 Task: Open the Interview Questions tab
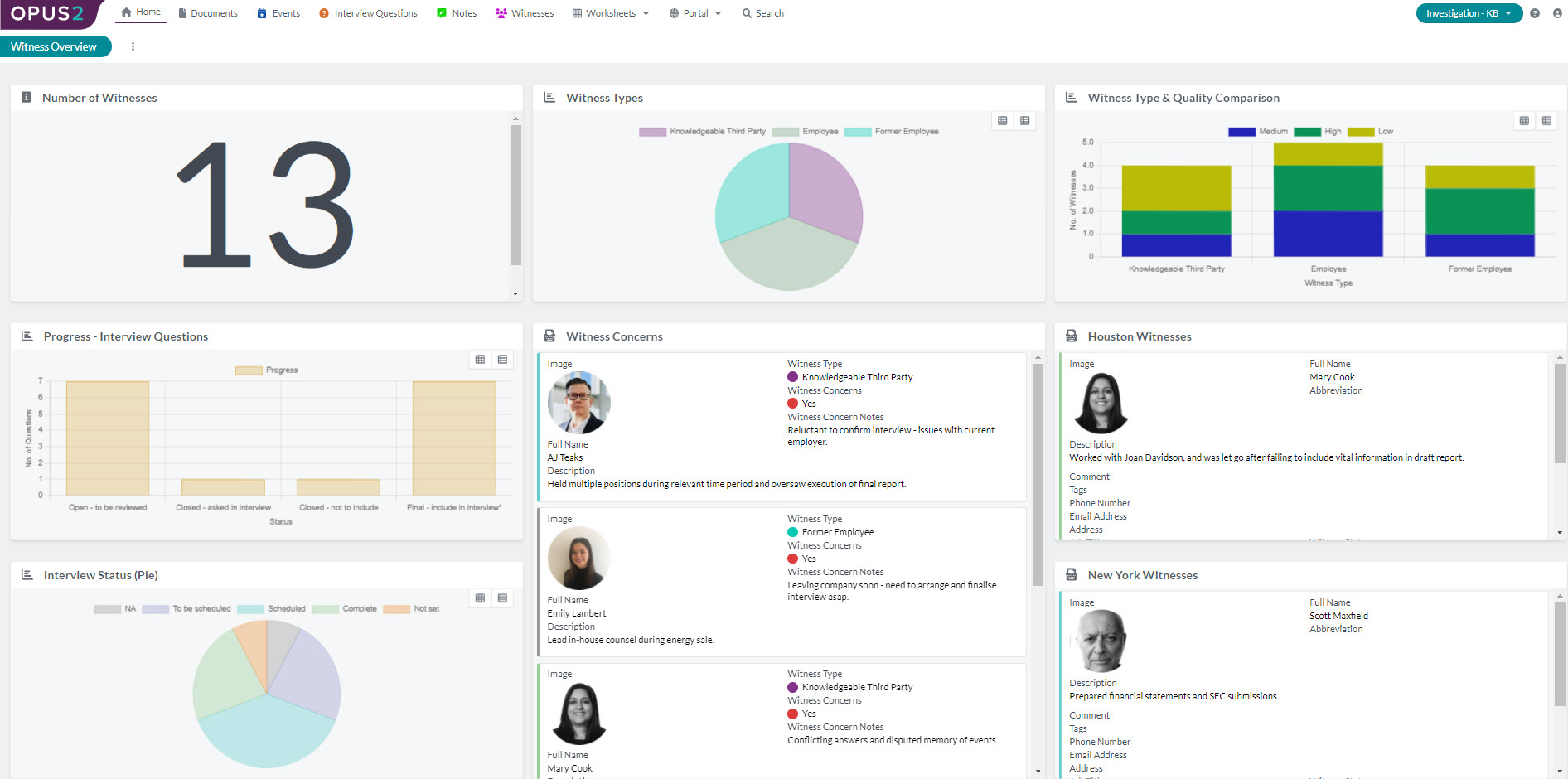pyautogui.click(x=368, y=13)
